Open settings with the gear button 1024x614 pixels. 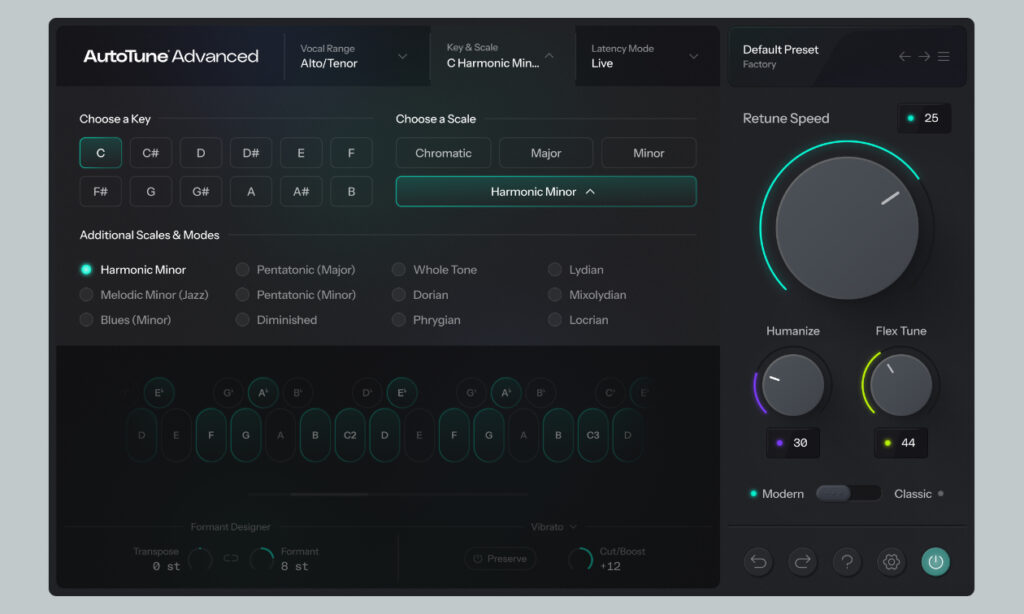click(x=891, y=561)
